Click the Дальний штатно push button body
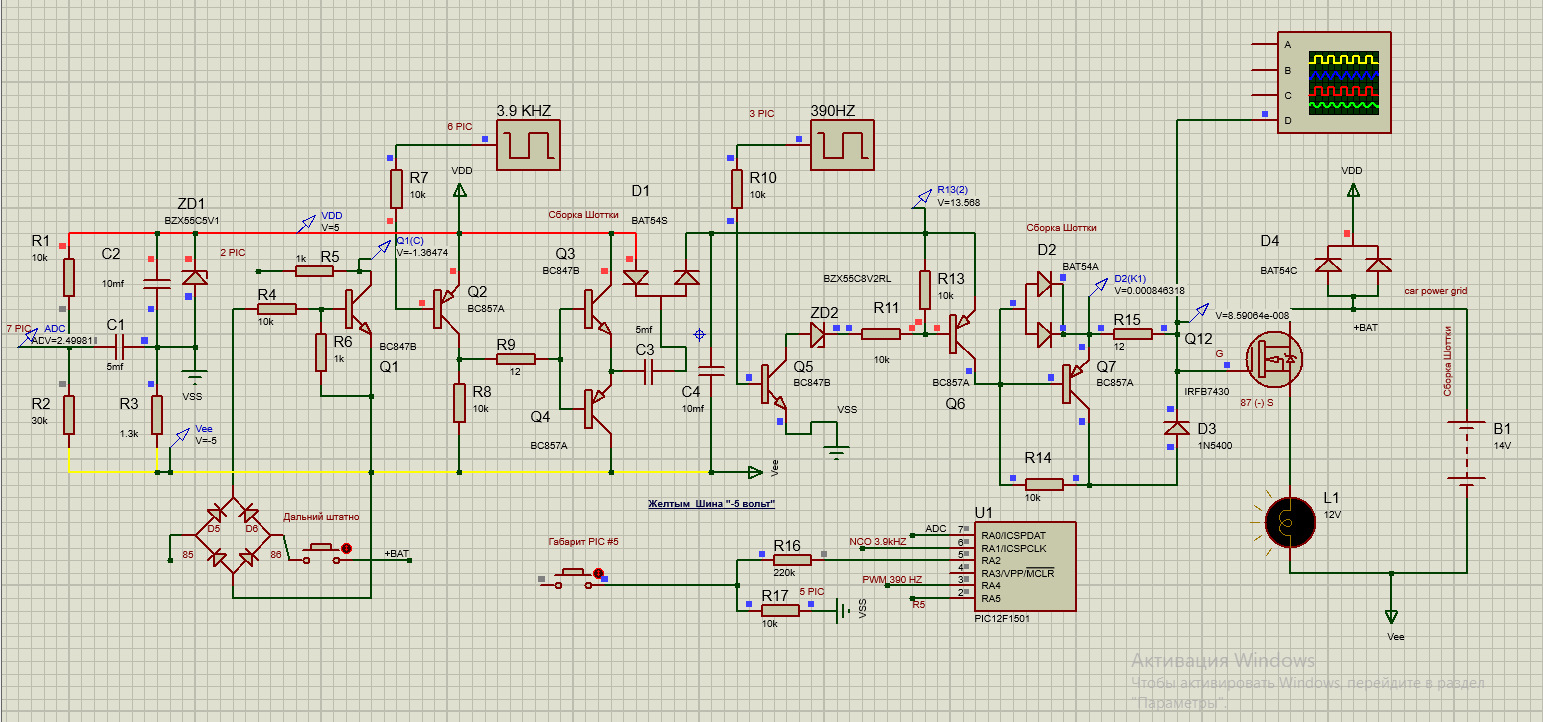The image size is (1543, 722). tap(320, 553)
